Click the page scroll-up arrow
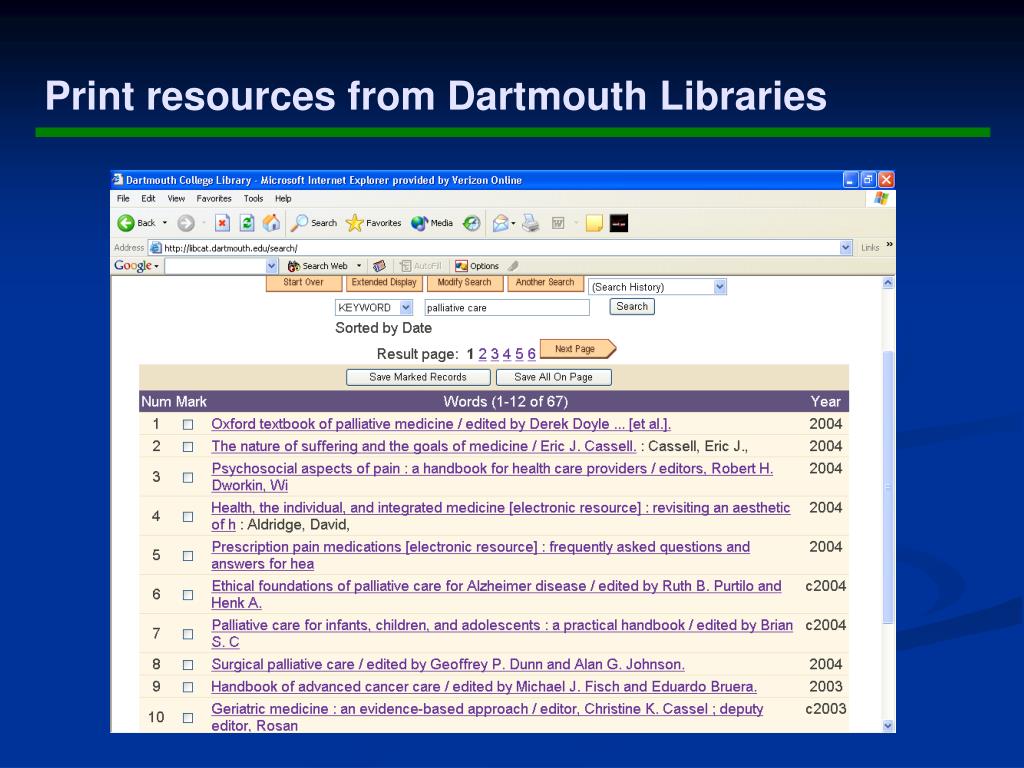Screen dimensions: 1024x768 pos(888,283)
